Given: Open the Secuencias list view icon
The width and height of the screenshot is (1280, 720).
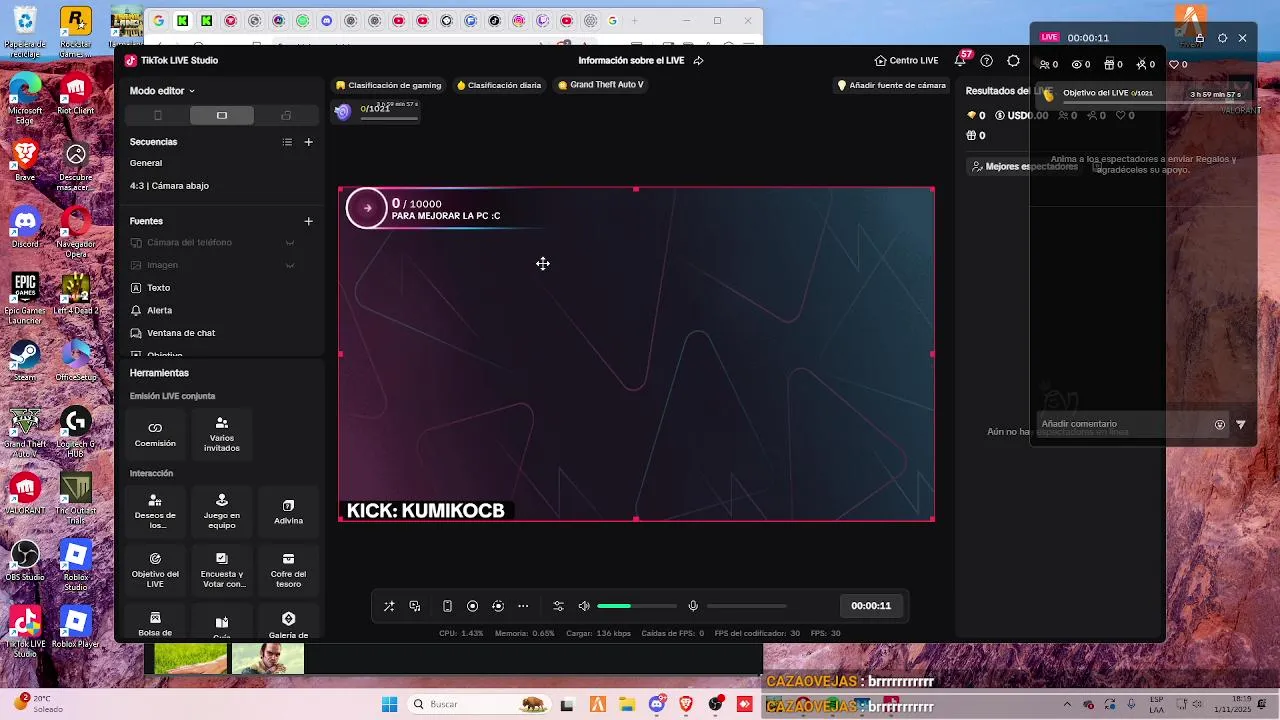Looking at the screenshot, I should [x=287, y=142].
